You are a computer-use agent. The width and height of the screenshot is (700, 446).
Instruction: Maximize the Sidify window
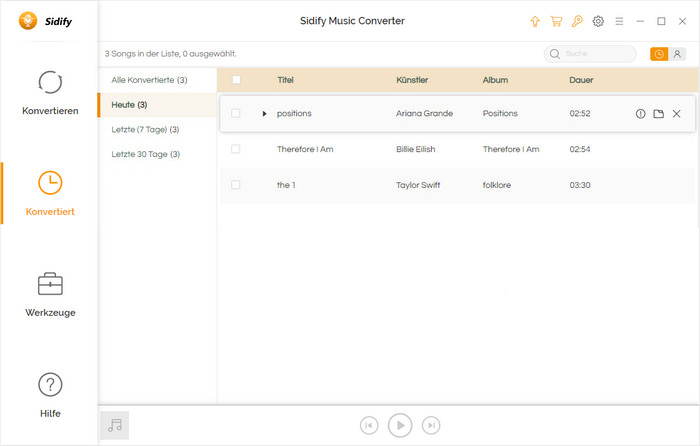coord(661,21)
